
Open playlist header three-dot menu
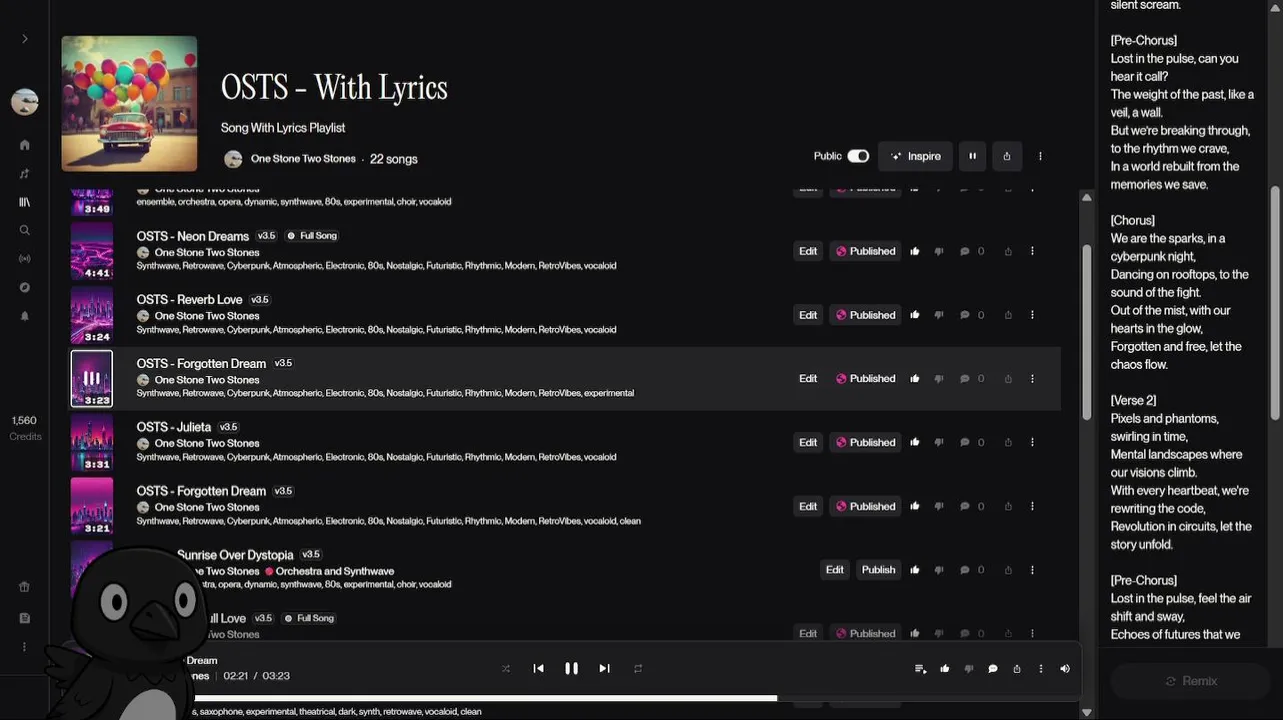1040,156
